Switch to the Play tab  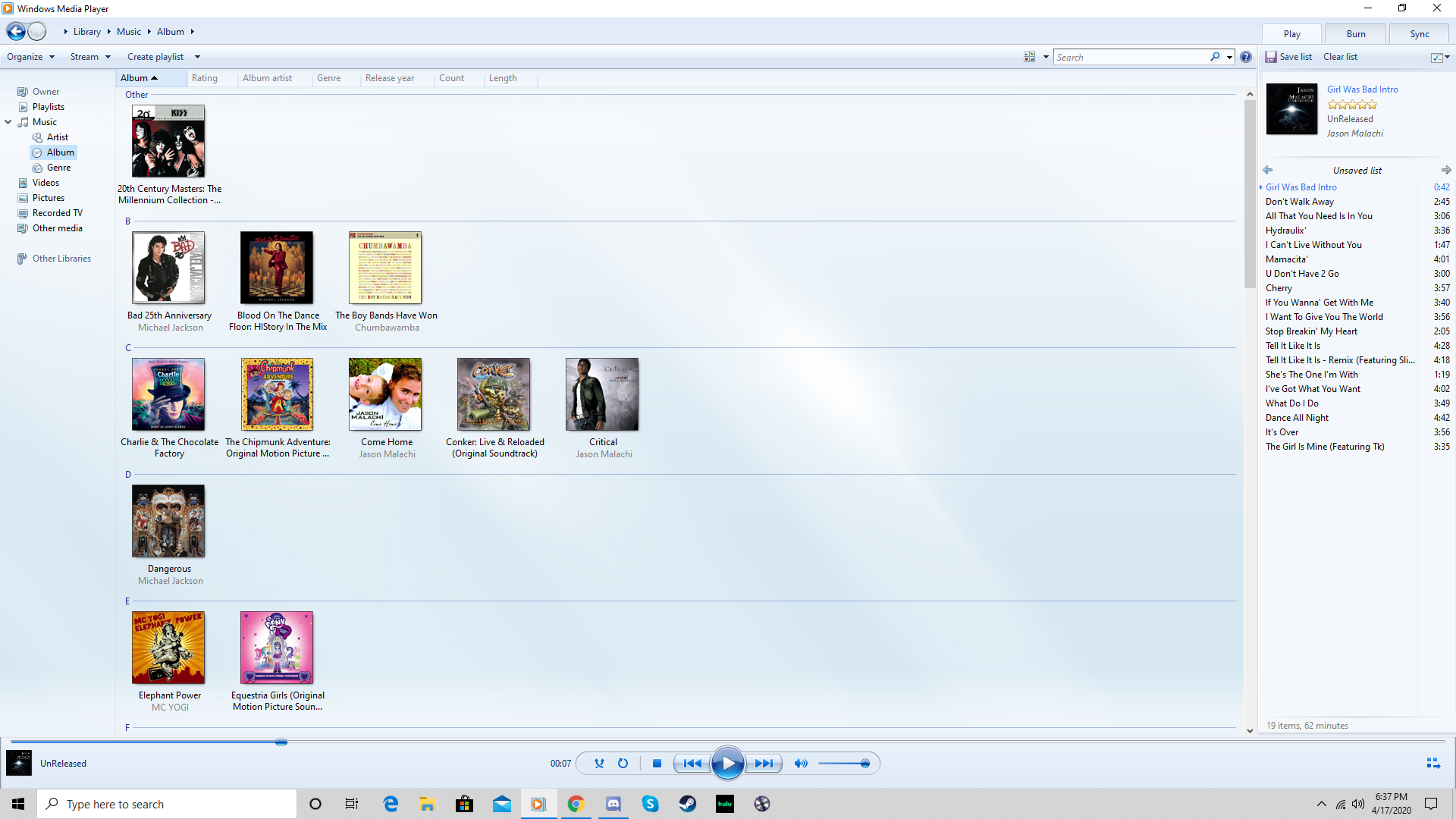[1292, 34]
